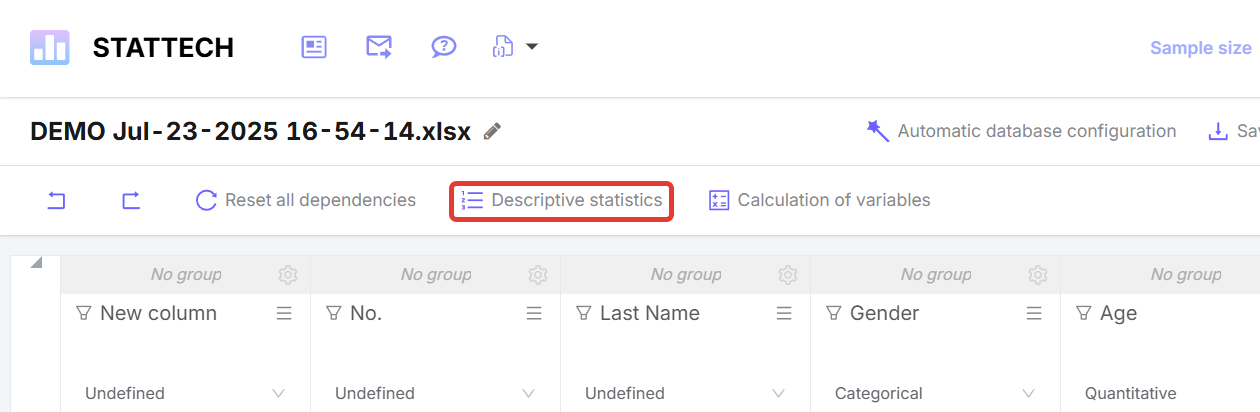Expand the file export dropdown arrow
This screenshot has width=1260, height=412.
tap(532, 46)
